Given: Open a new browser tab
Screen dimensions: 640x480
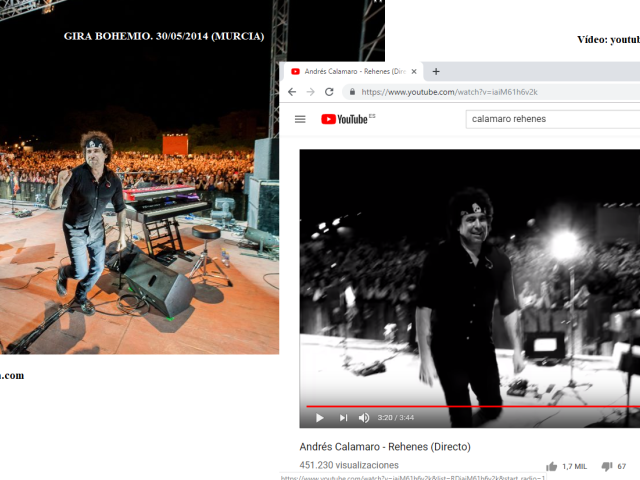Looking at the screenshot, I should pyautogui.click(x=436, y=71).
